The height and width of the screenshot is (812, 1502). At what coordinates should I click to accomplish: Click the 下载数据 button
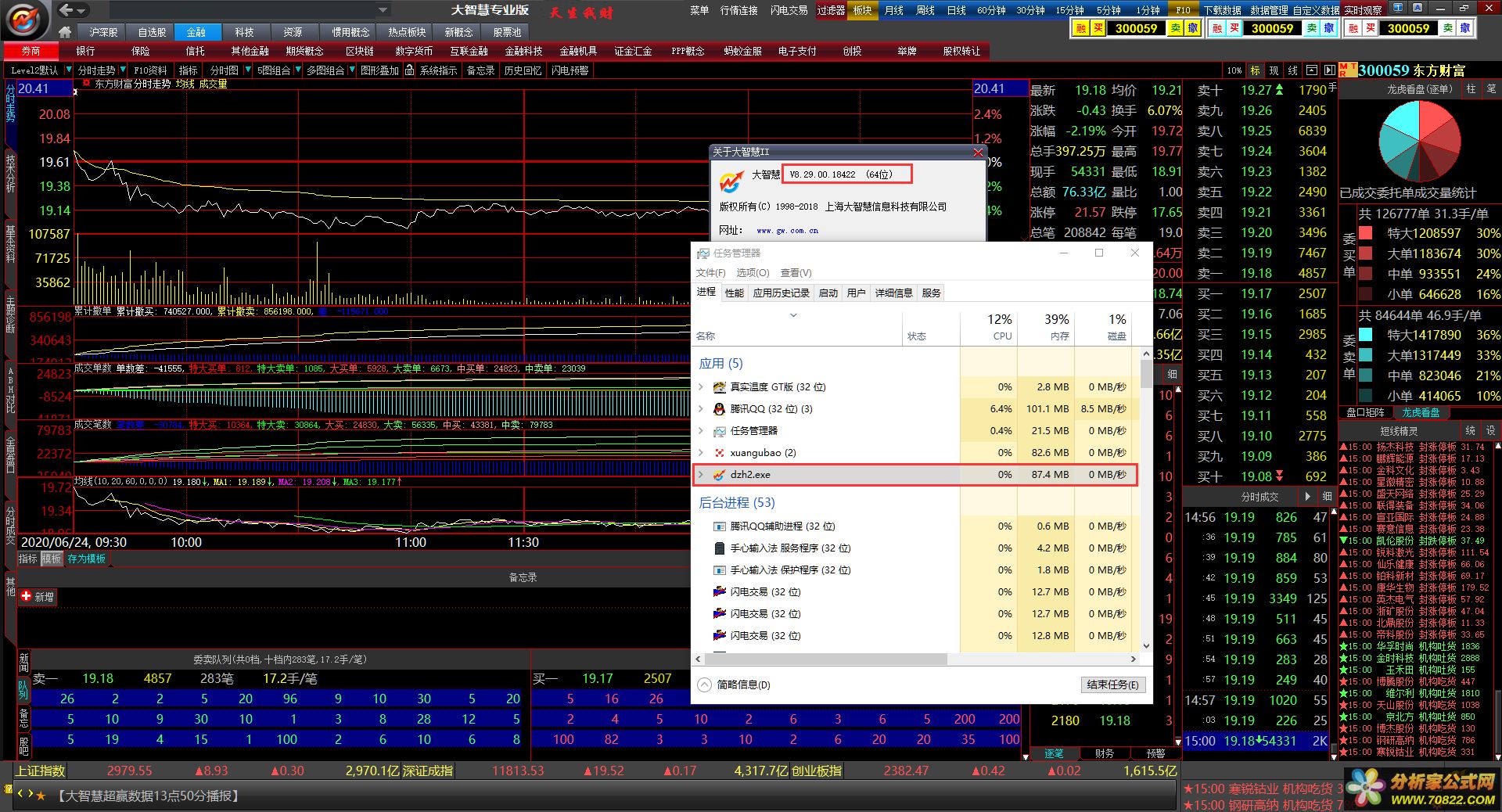1222,10
